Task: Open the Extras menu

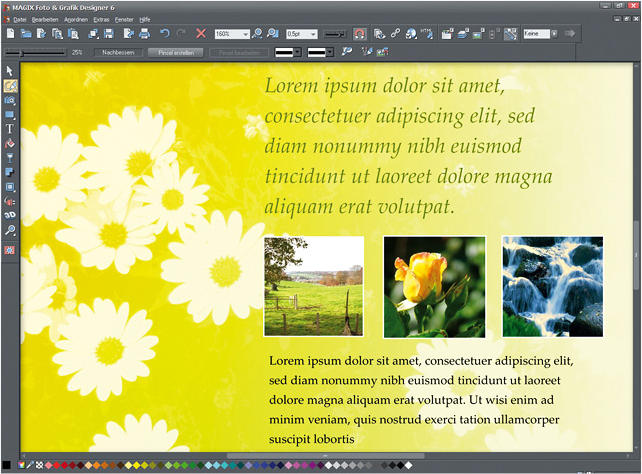Action: point(101,20)
